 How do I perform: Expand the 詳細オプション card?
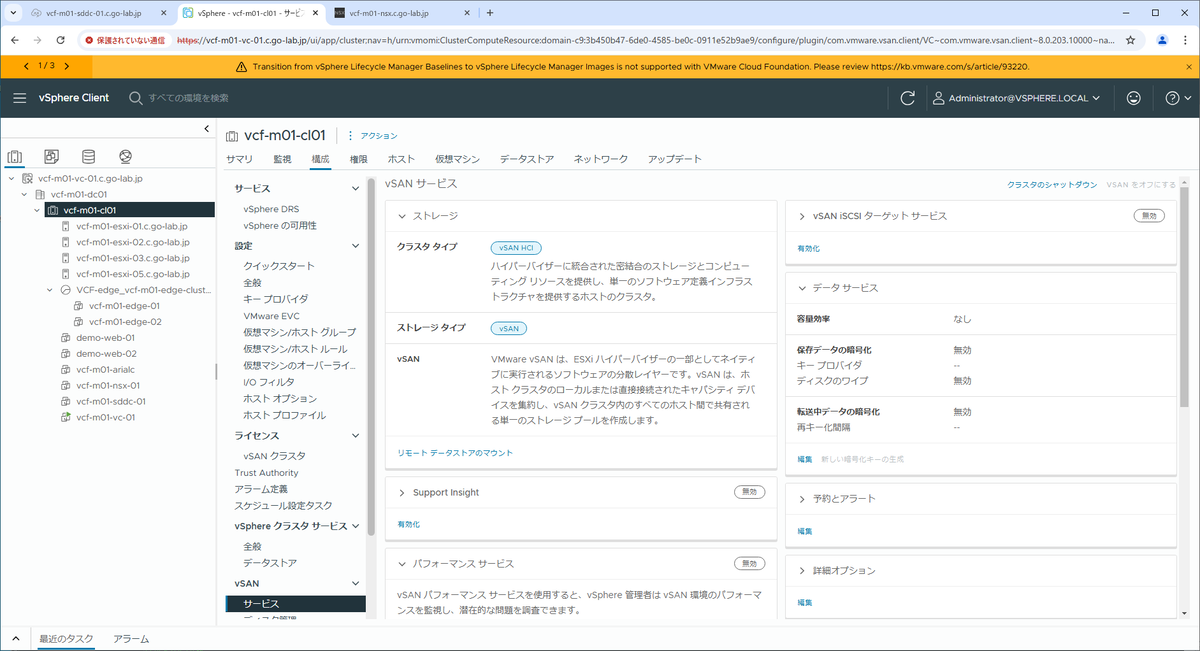click(803, 570)
